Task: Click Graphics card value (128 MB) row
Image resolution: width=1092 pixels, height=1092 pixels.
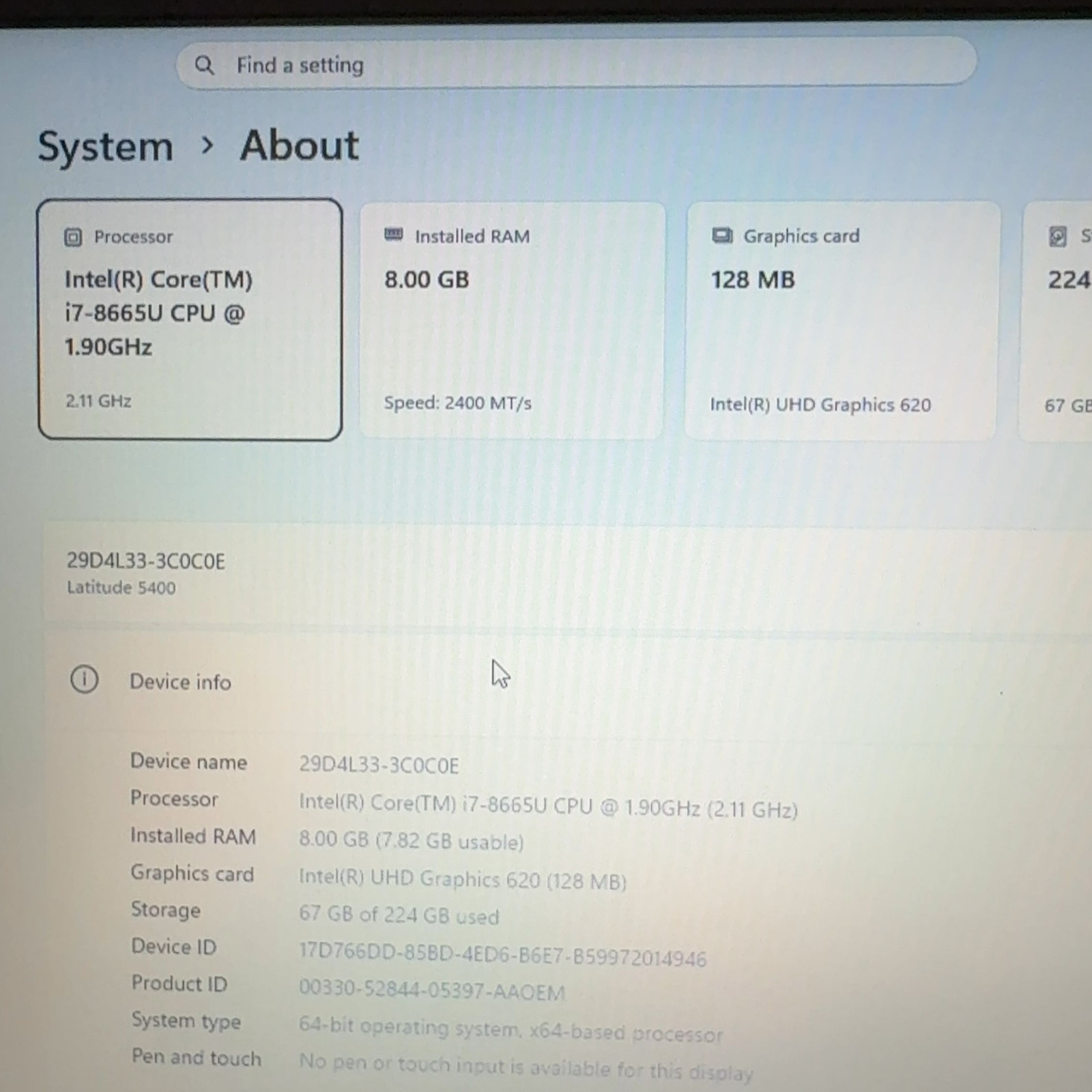Action: (463, 879)
